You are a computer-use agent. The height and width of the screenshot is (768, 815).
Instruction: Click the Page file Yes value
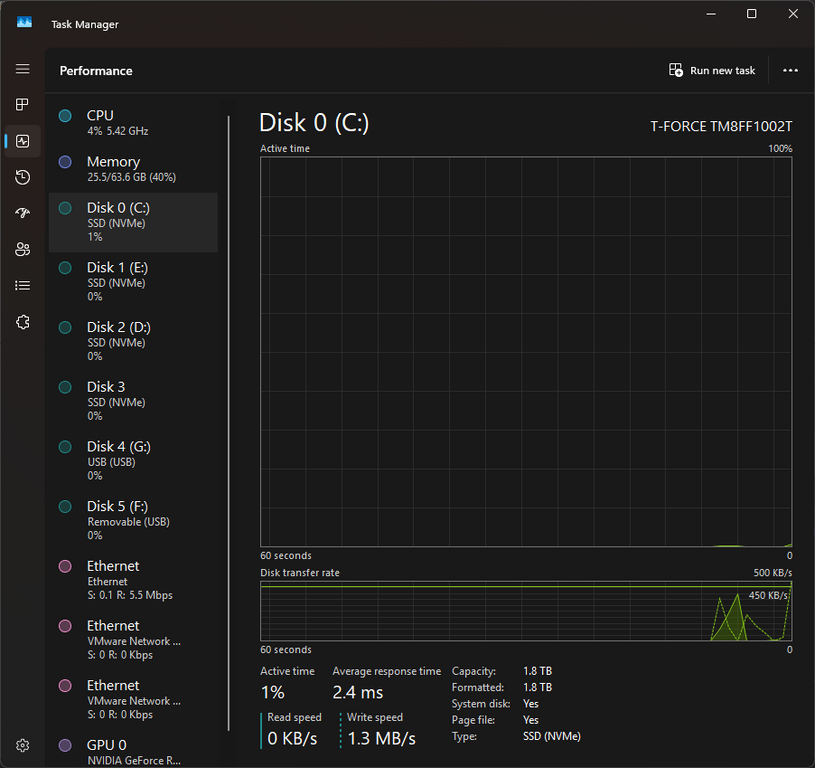click(x=531, y=720)
